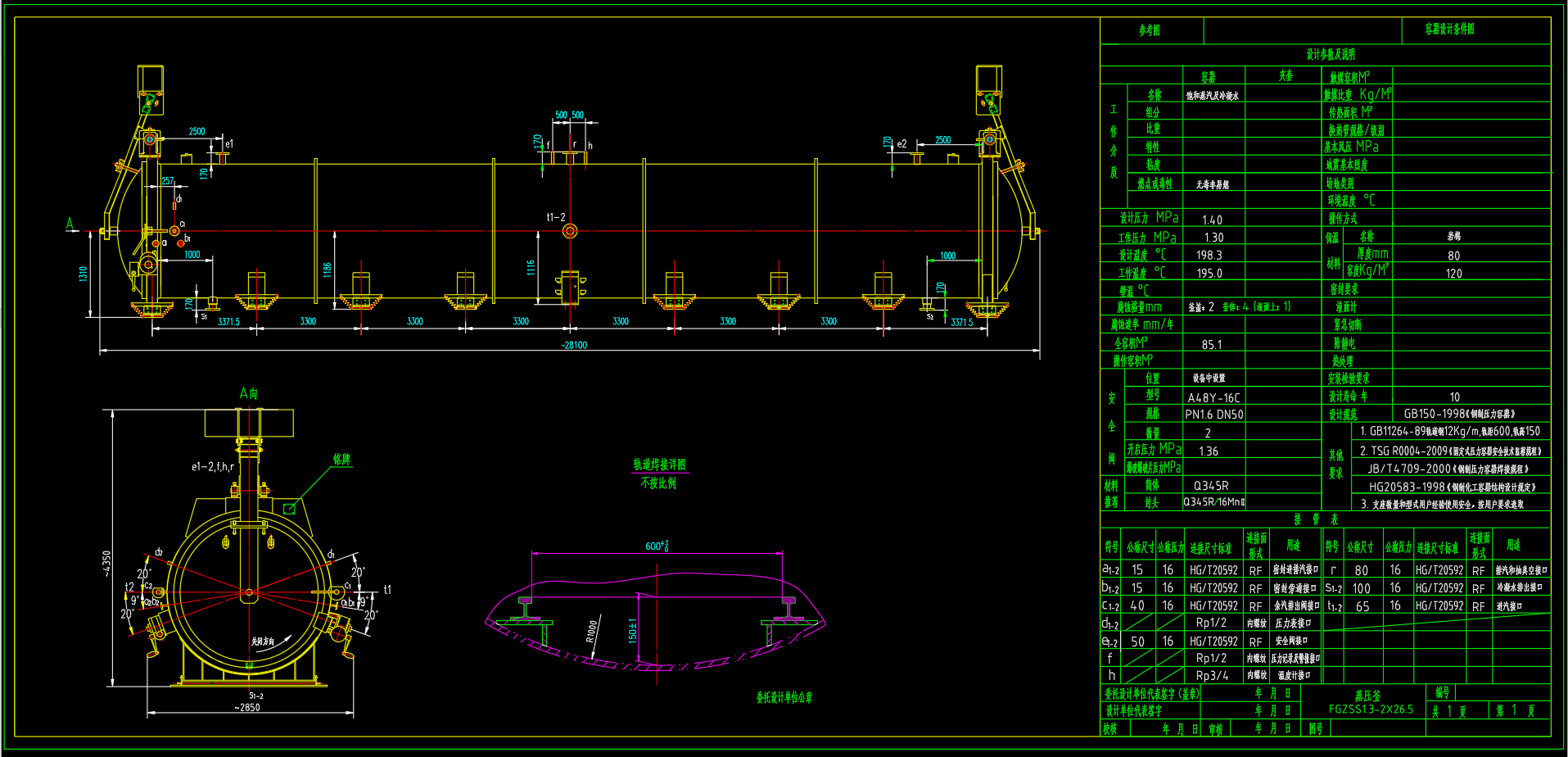Select the A48Y-16C safety valve model cell
The height and width of the screenshot is (757, 1568).
coord(1213,397)
